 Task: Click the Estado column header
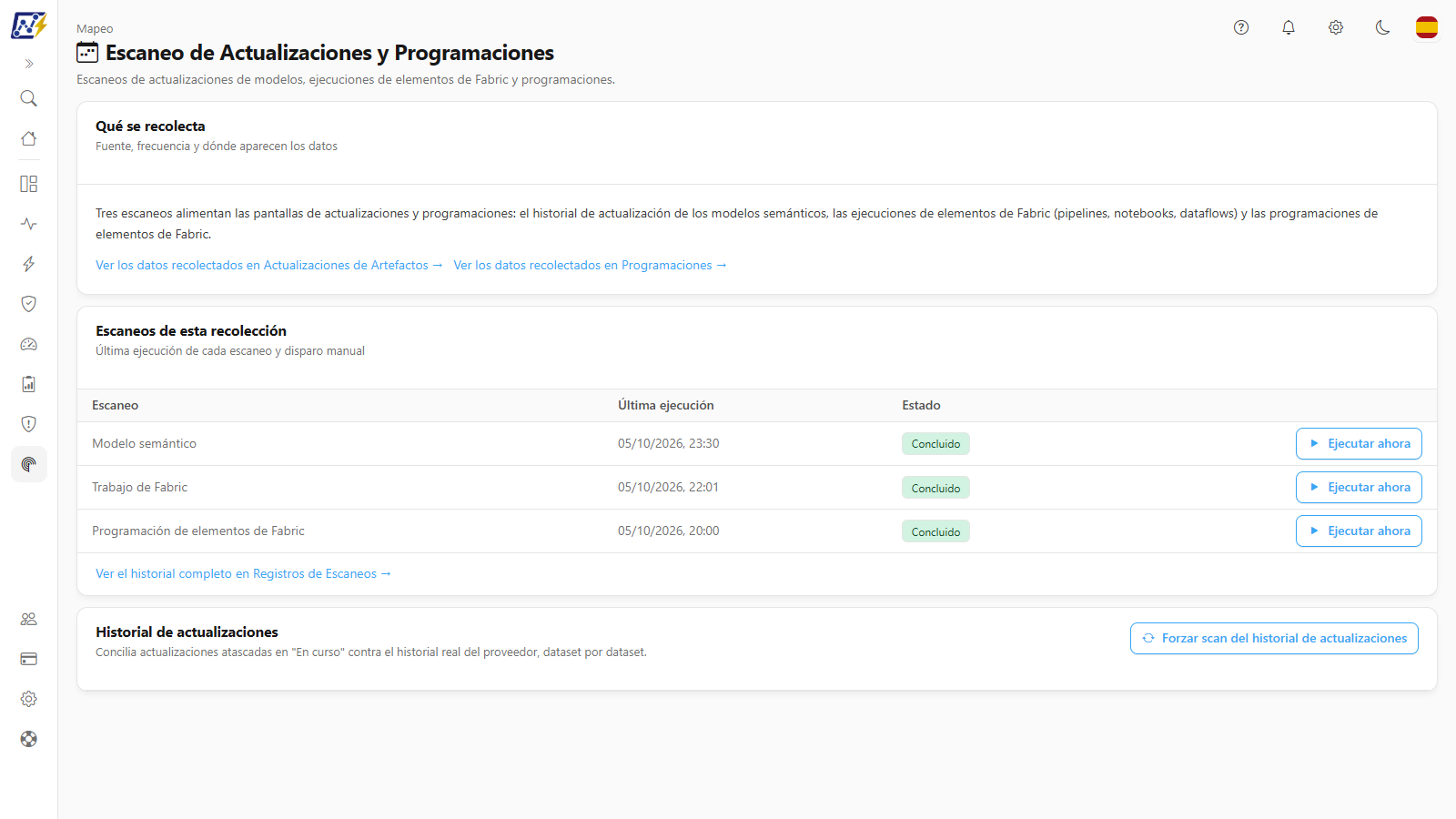[921, 405]
